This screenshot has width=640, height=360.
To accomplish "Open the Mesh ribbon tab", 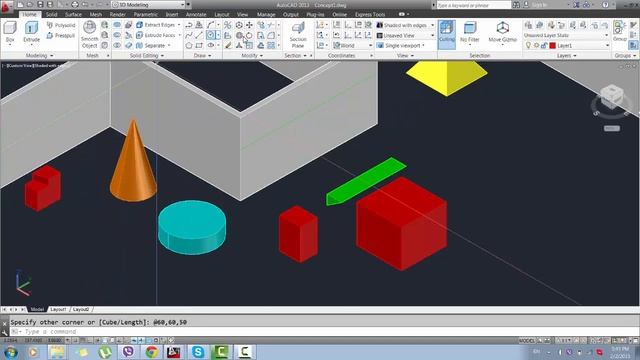I will [x=96, y=14].
